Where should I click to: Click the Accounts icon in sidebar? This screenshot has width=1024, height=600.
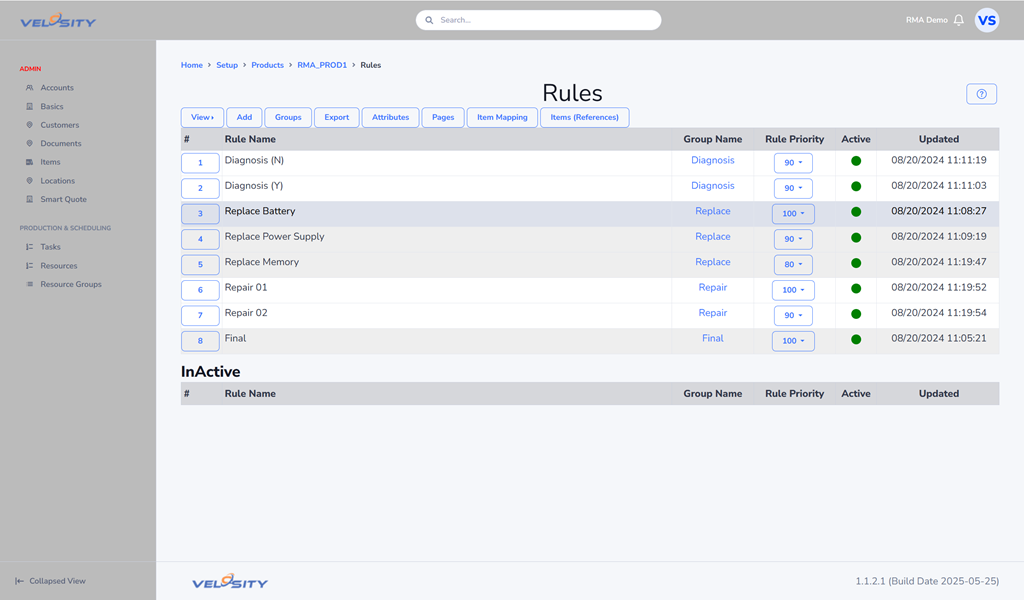30,88
